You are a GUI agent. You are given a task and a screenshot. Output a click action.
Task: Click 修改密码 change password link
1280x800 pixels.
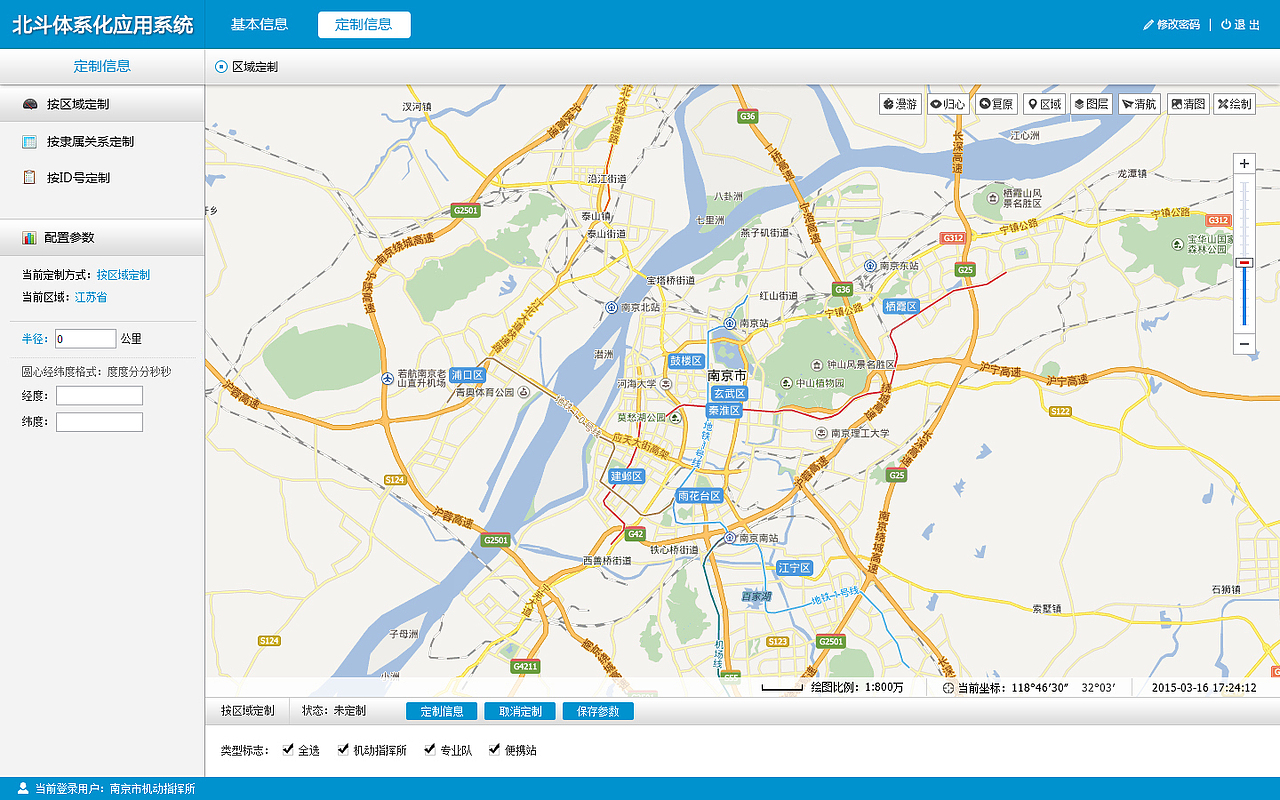(x=1171, y=25)
